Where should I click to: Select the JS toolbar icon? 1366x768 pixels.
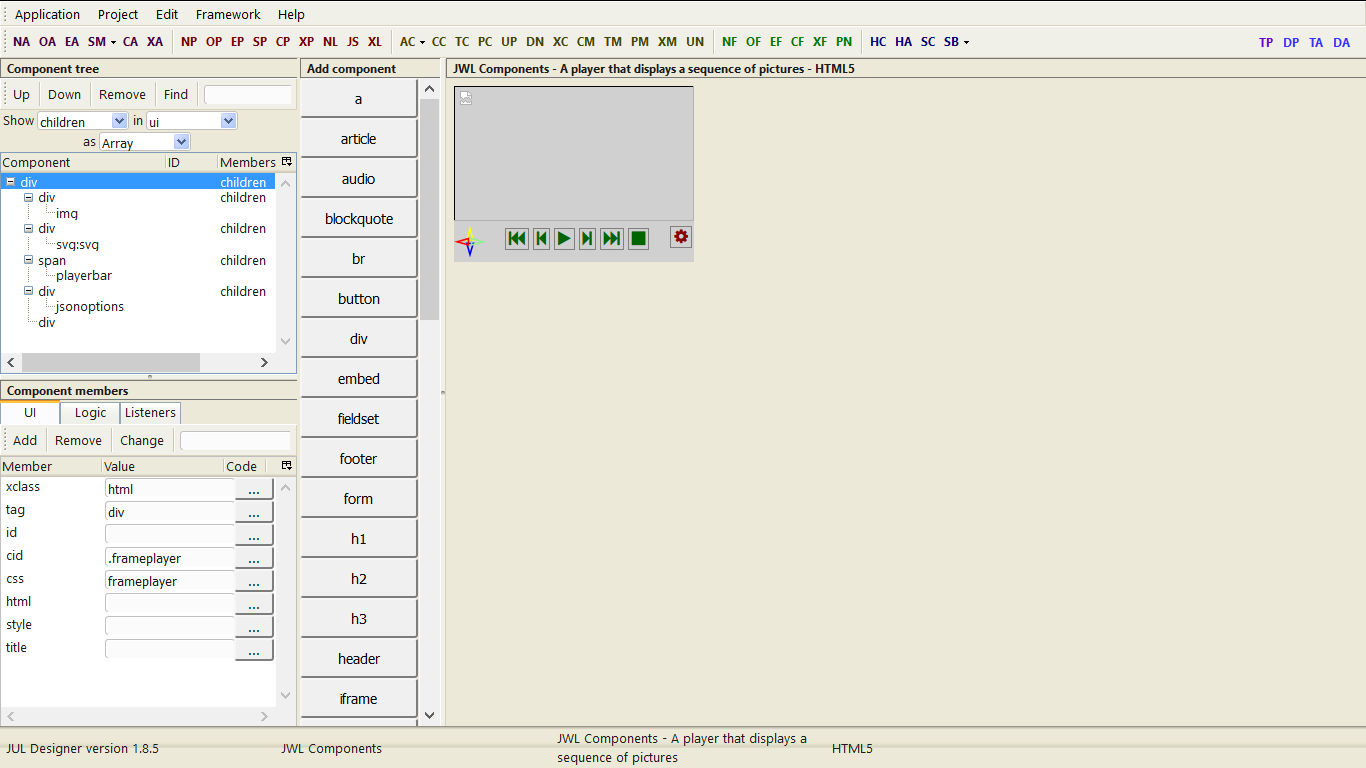(x=352, y=41)
